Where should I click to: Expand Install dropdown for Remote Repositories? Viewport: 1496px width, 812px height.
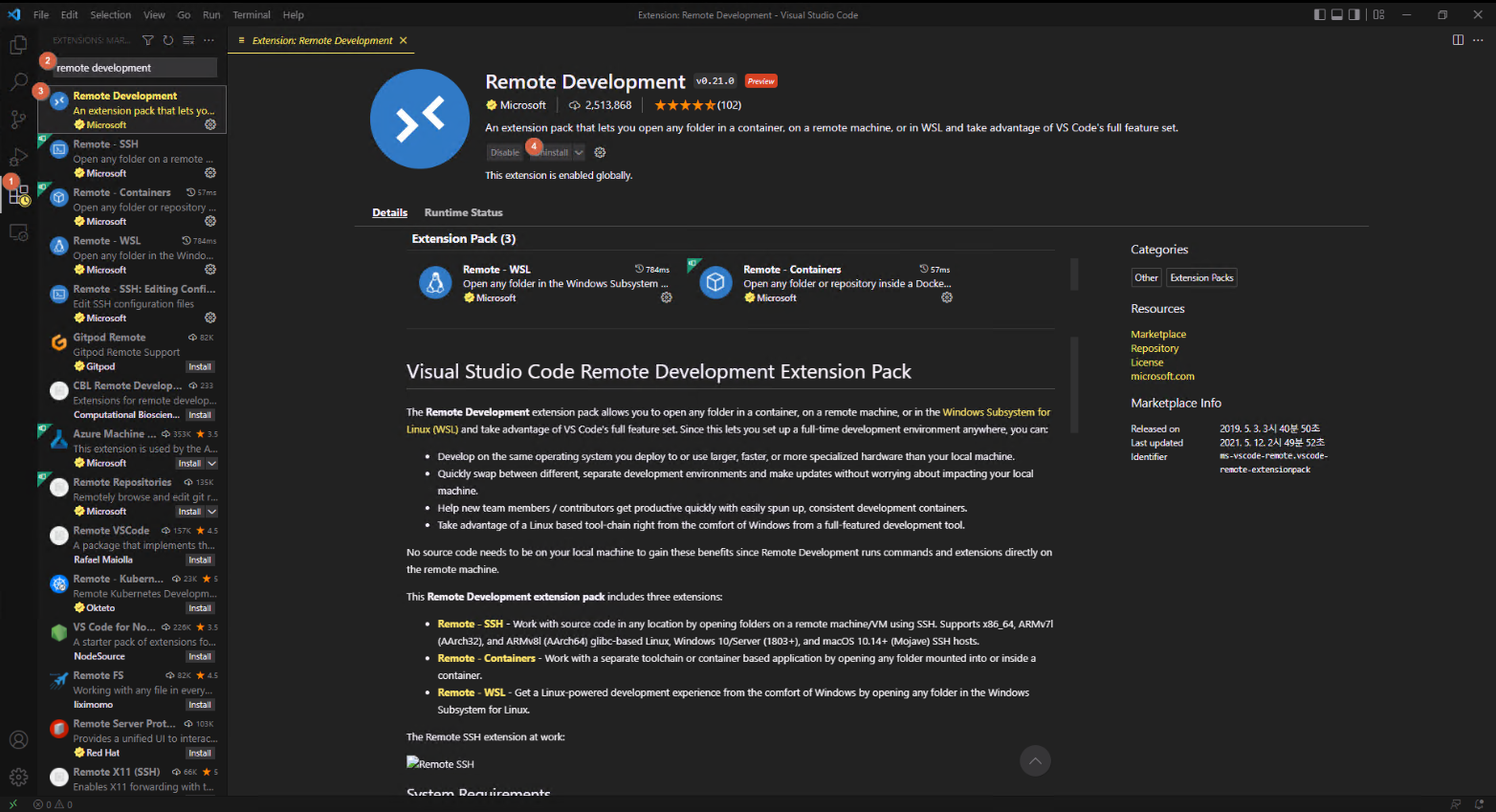click(x=211, y=512)
